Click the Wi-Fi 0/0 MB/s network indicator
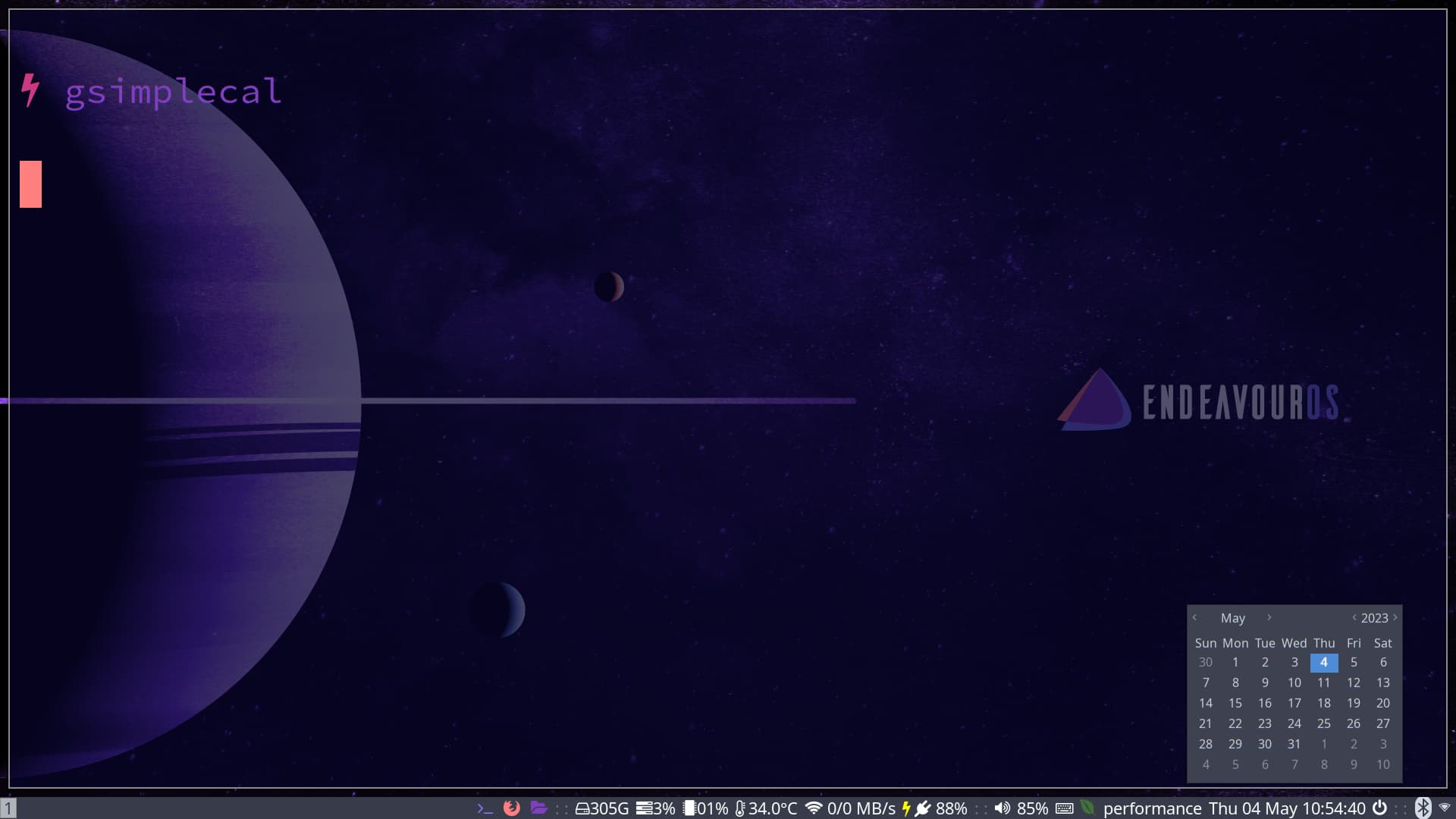Screen dimensions: 1456x819 click(x=850, y=808)
